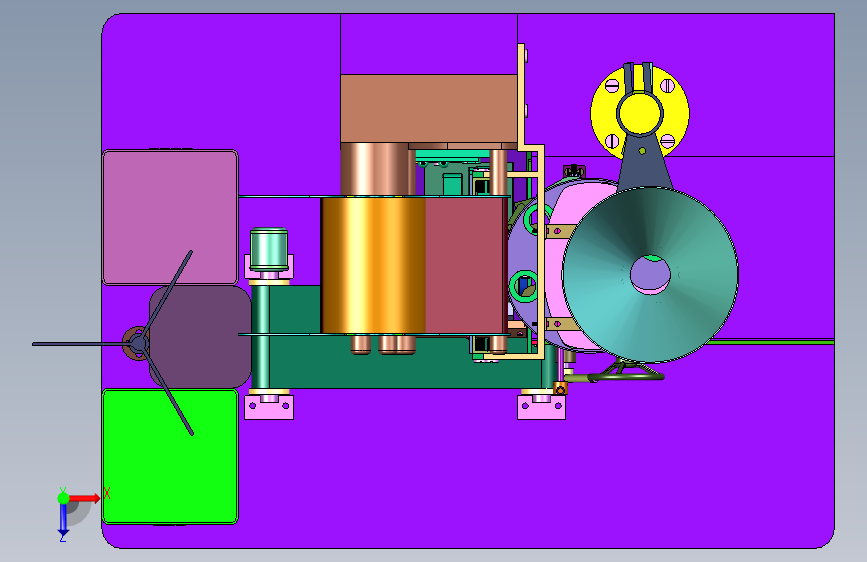Click the three-blade propeller hub
Screen dimensions: 867x562
pos(138,344)
